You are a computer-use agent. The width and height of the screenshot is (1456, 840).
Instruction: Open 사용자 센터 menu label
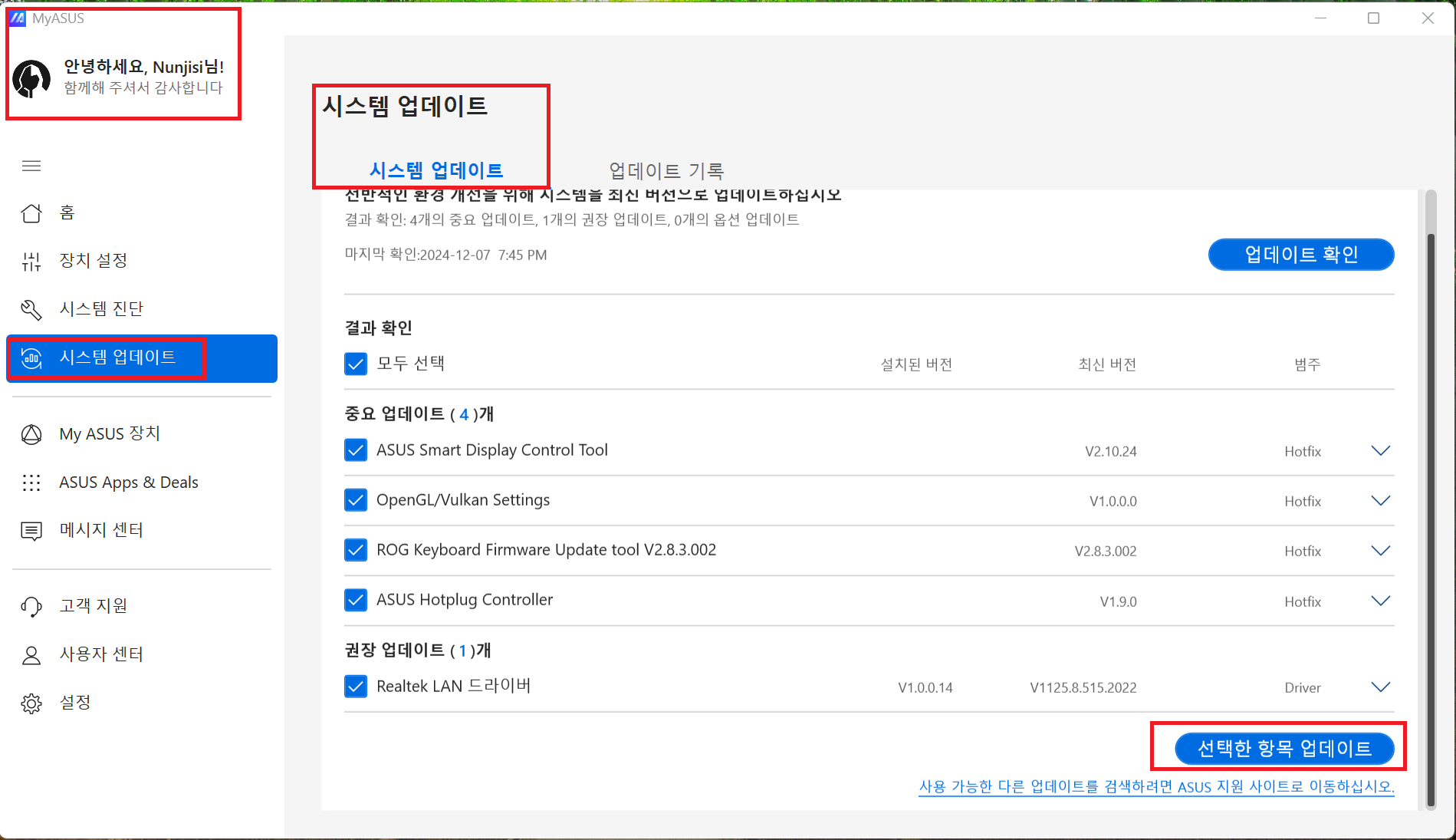[x=101, y=654]
